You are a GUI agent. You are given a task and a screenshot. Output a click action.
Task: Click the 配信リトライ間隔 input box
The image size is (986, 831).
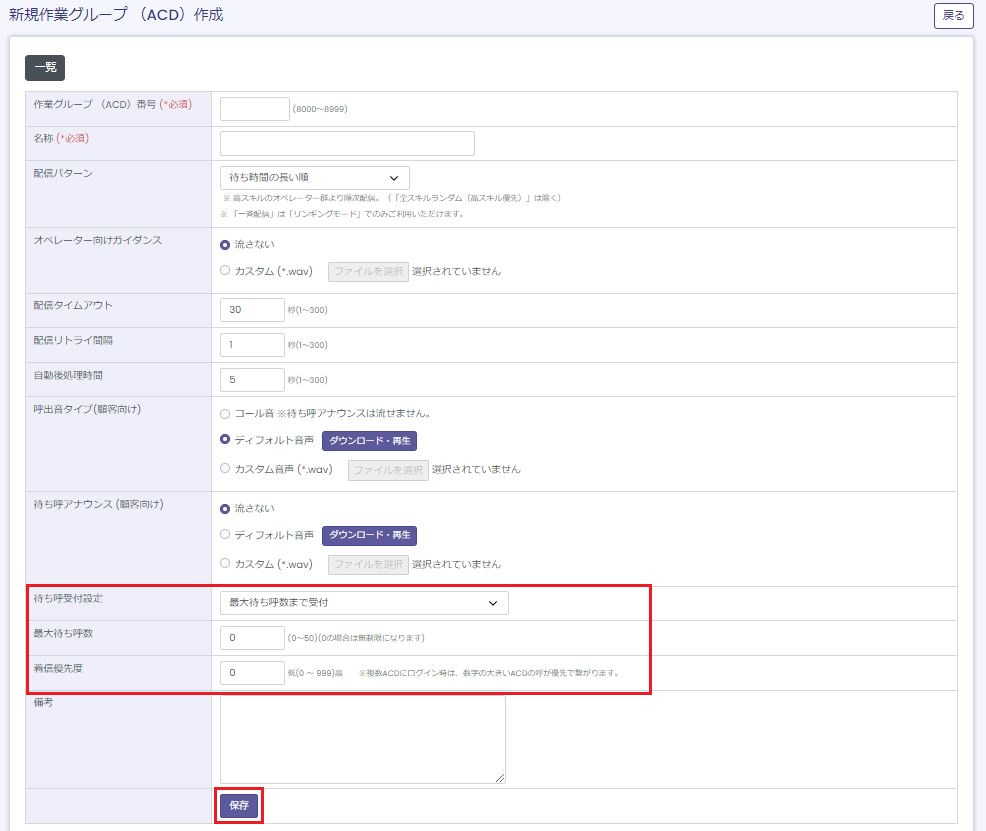pyautogui.click(x=252, y=345)
